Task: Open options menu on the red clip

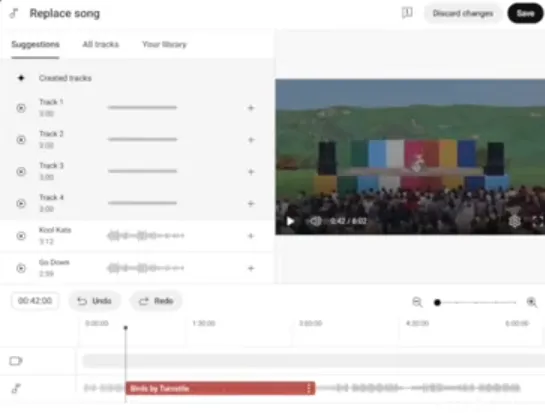Action: (309, 388)
